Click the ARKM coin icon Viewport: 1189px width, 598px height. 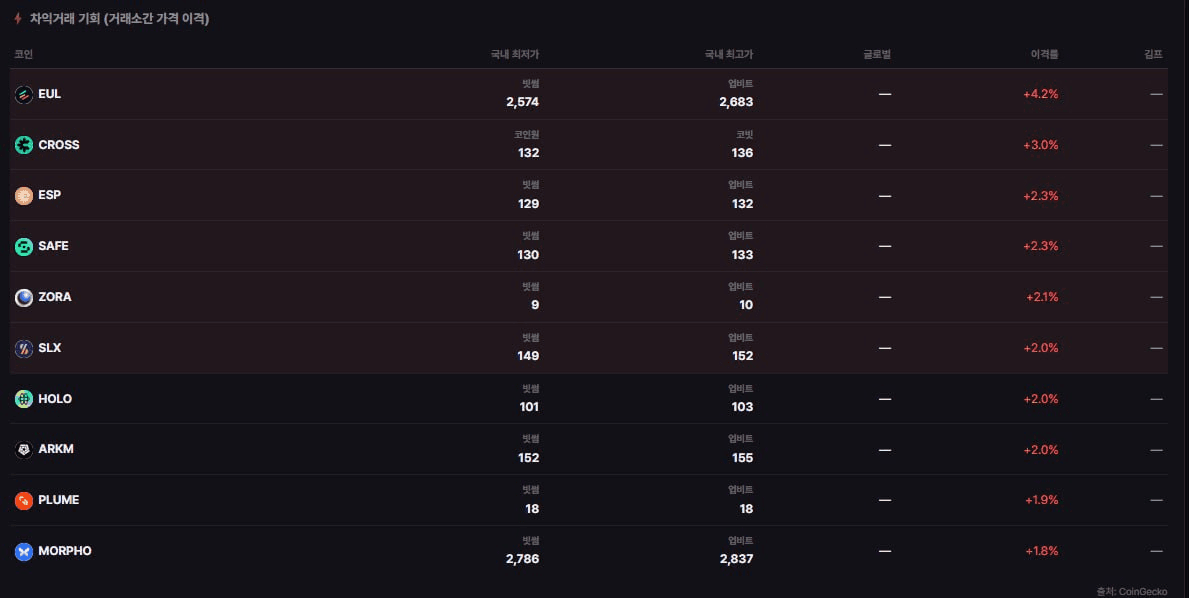[24, 450]
